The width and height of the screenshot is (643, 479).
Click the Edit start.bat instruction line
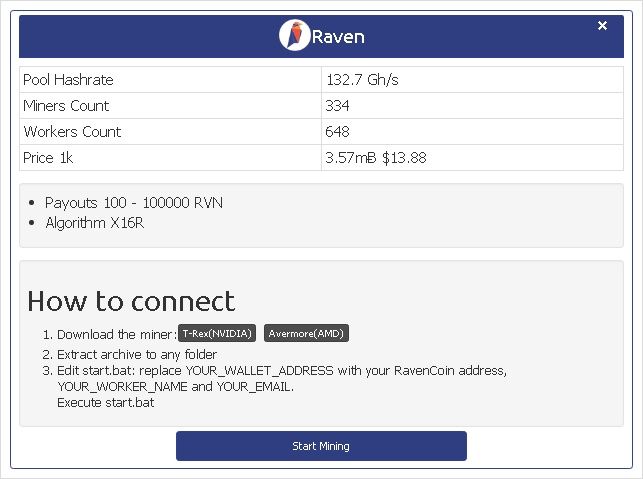point(282,371)
